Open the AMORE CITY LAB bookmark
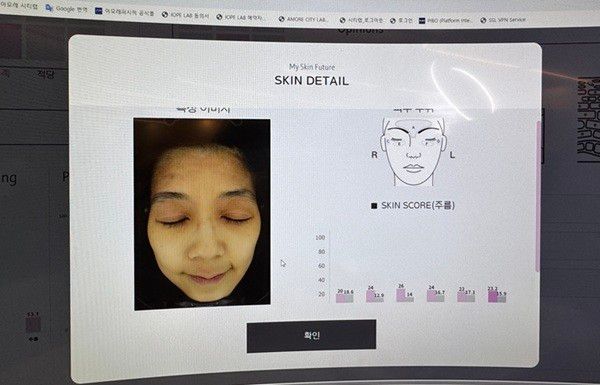The height and width of the screenshot is (385, 600). (x=304, y=19)
